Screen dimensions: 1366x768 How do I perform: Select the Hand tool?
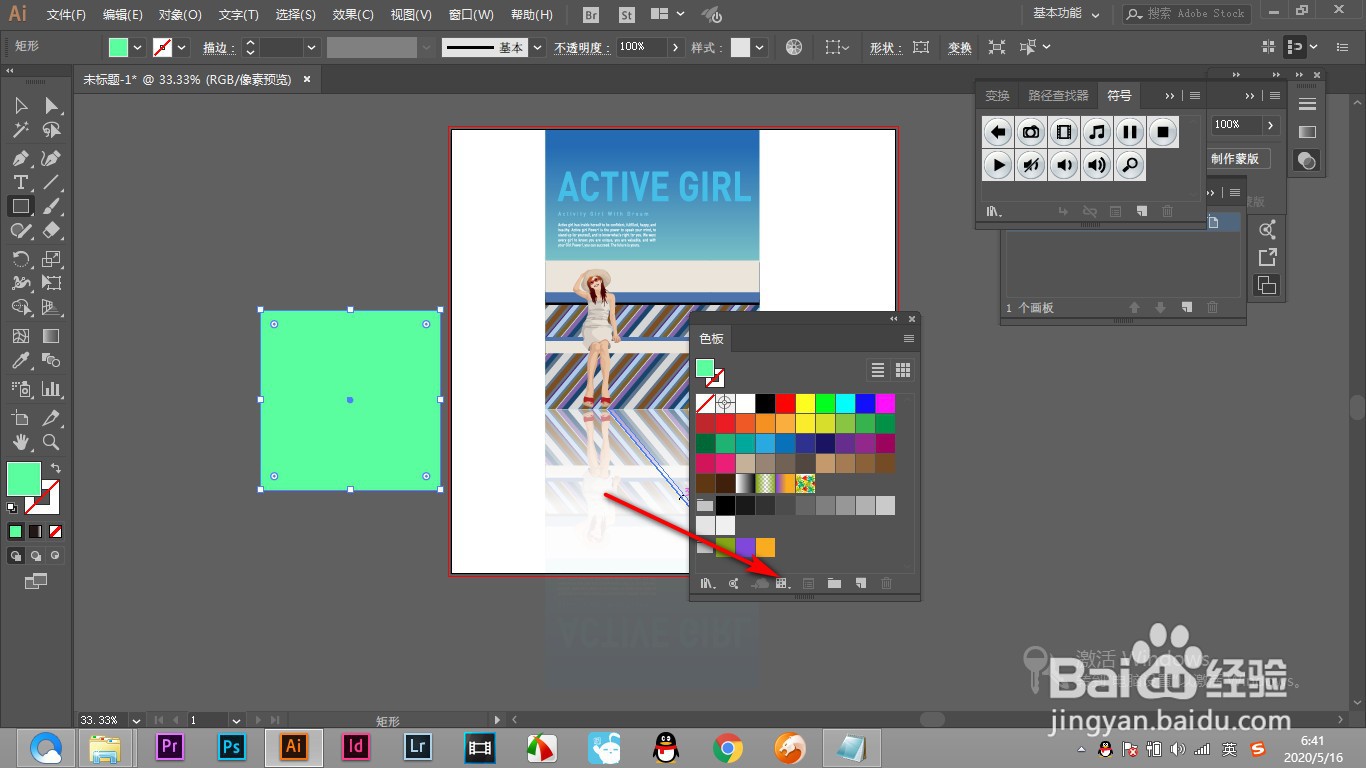tap(20, 442)
